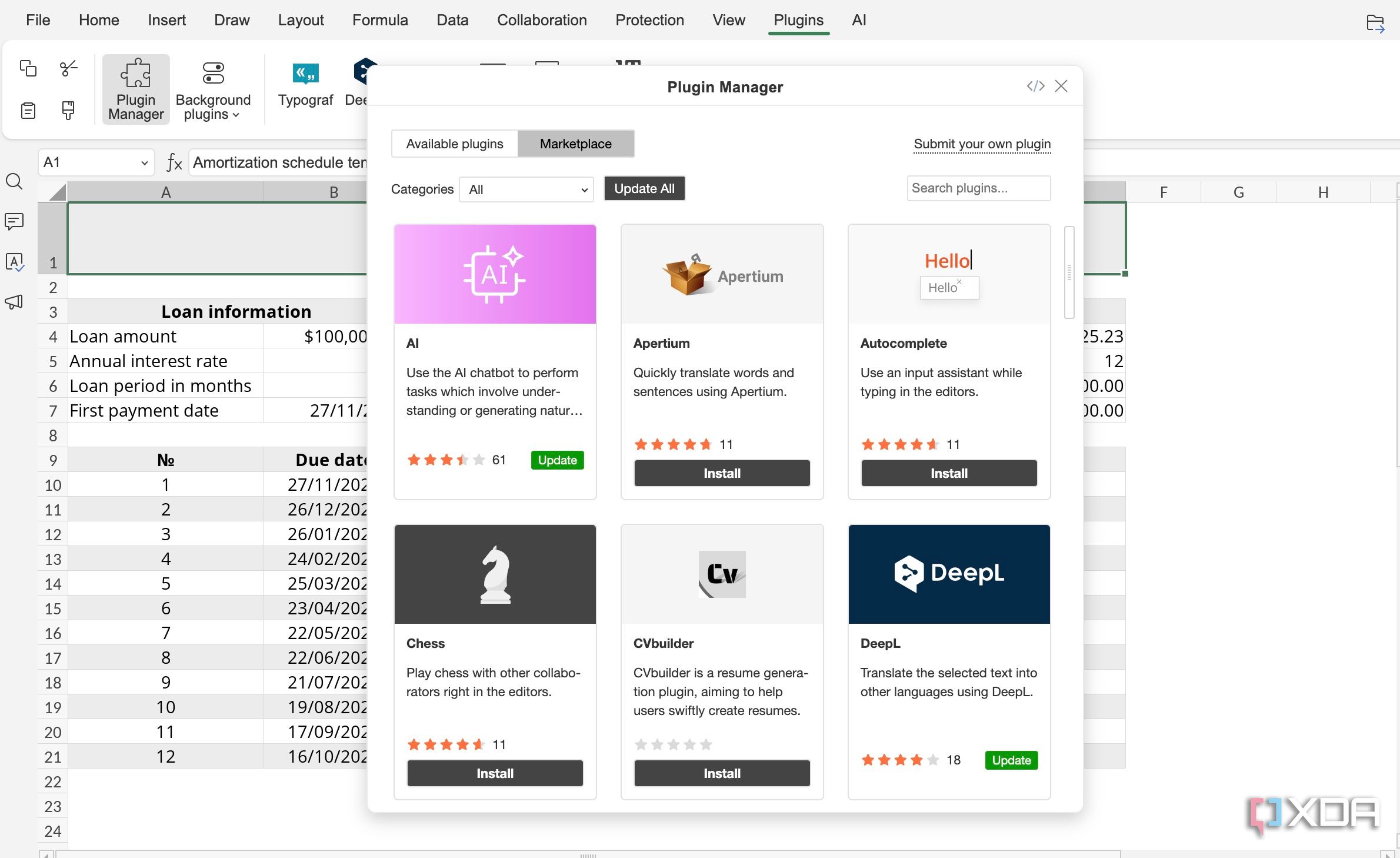Screen dimensions: 1400x858
Task: Open the Home tab
Action: coord(99,20)
